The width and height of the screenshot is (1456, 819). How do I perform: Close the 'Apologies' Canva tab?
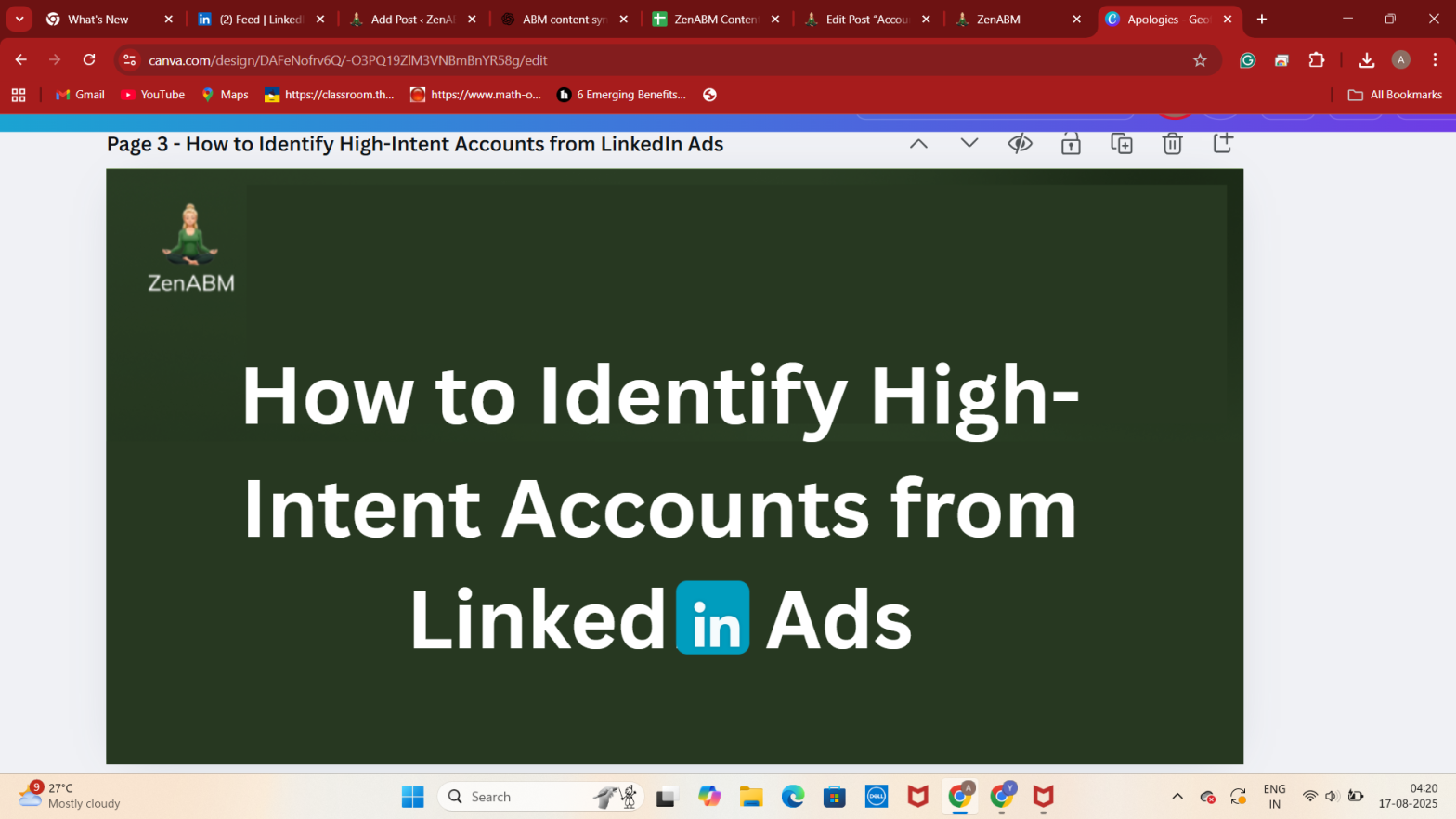tap(1228, 19)
